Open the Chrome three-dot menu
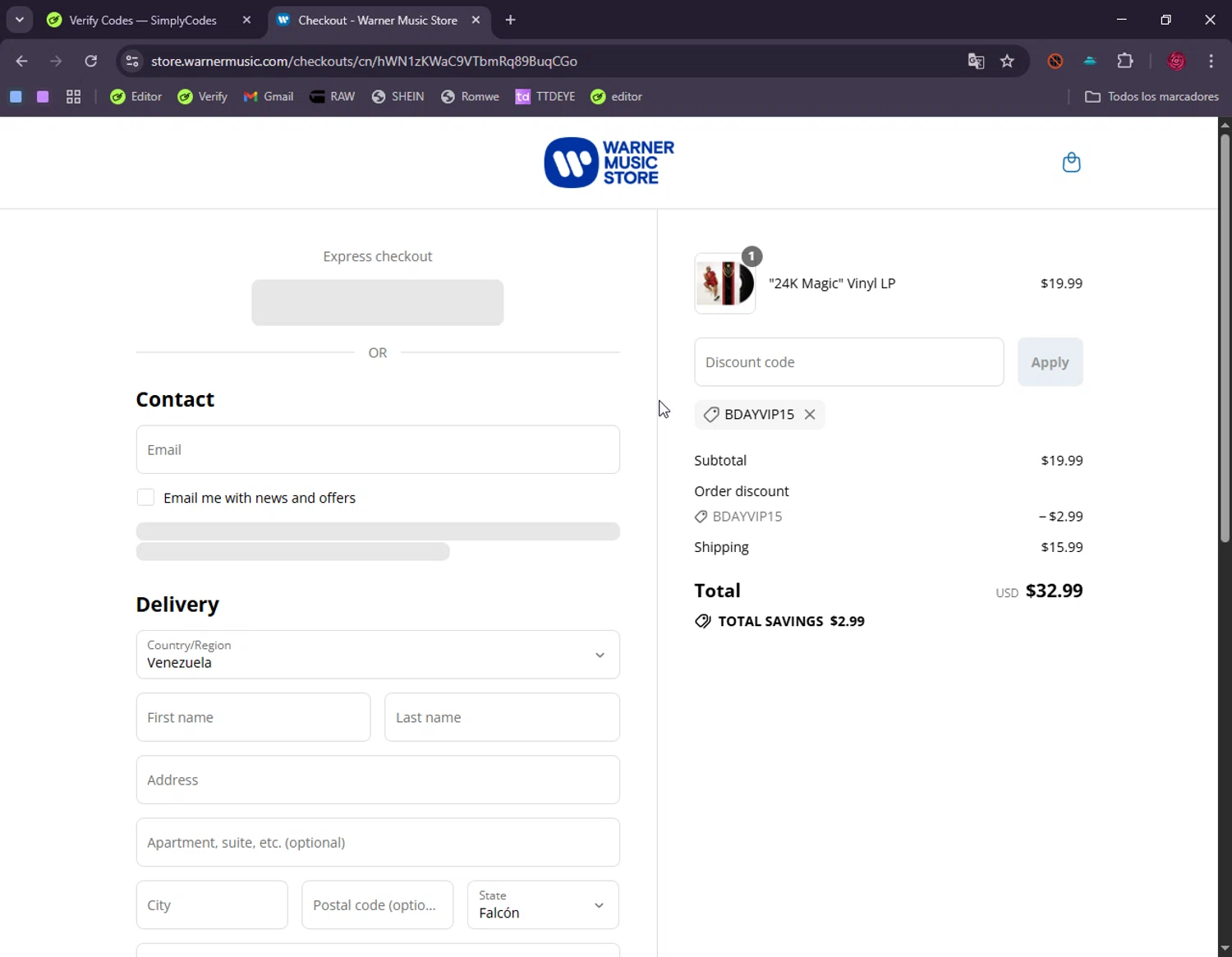The width and height of the screenshot is (1232, 957). (x=1211, y=61)
